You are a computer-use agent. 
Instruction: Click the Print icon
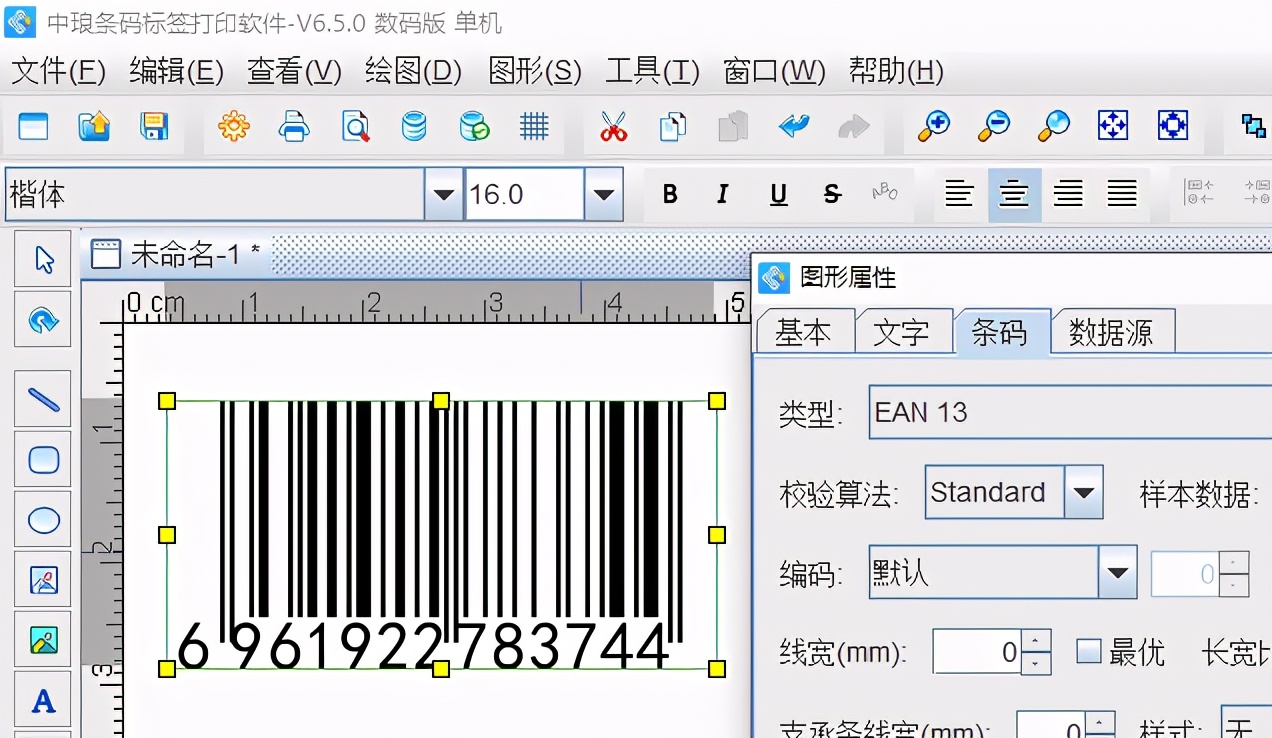click(x=293, y=126)
